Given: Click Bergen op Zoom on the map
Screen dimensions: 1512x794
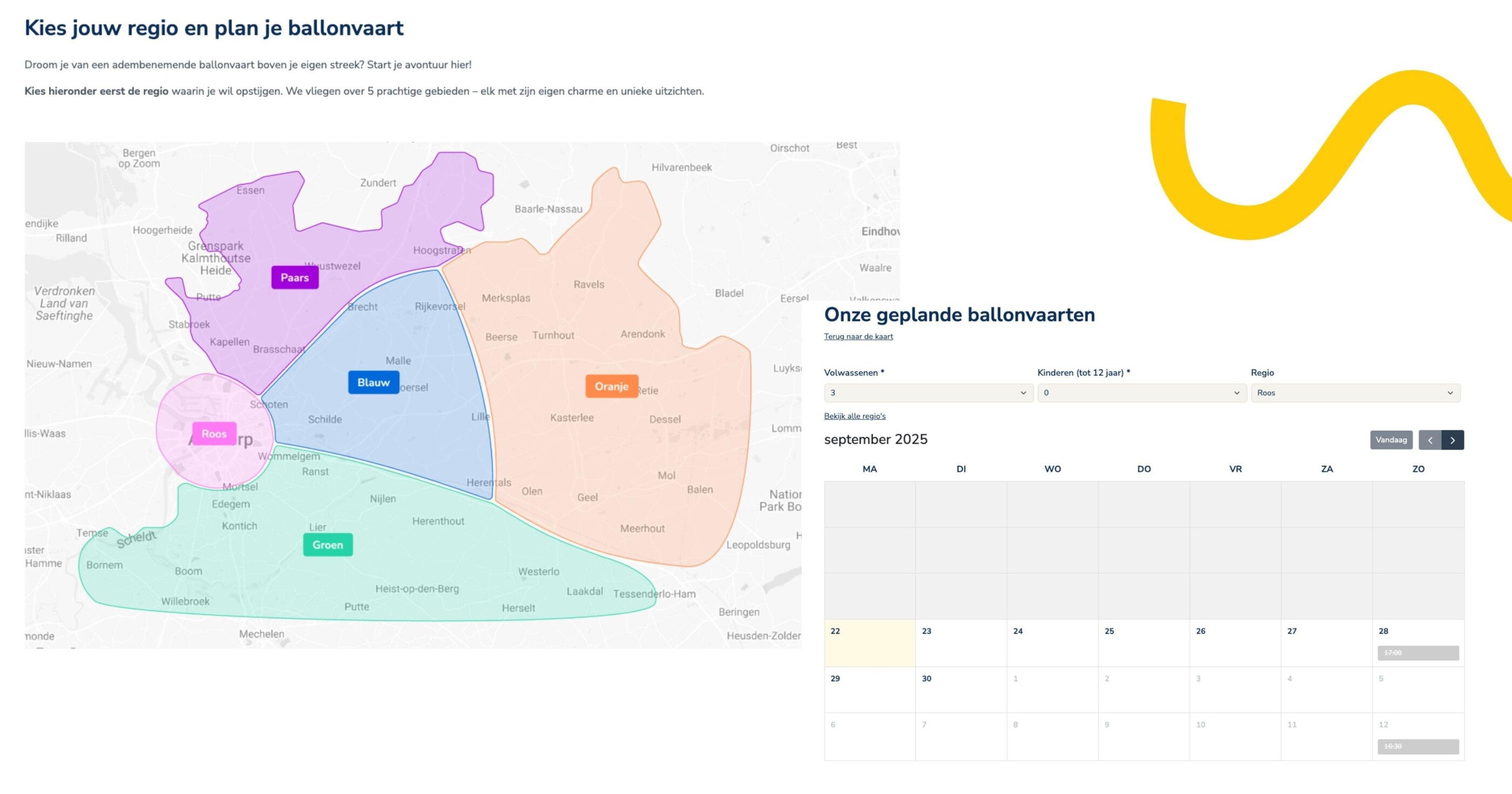Looking at the screenshot, I should [139, 158].
